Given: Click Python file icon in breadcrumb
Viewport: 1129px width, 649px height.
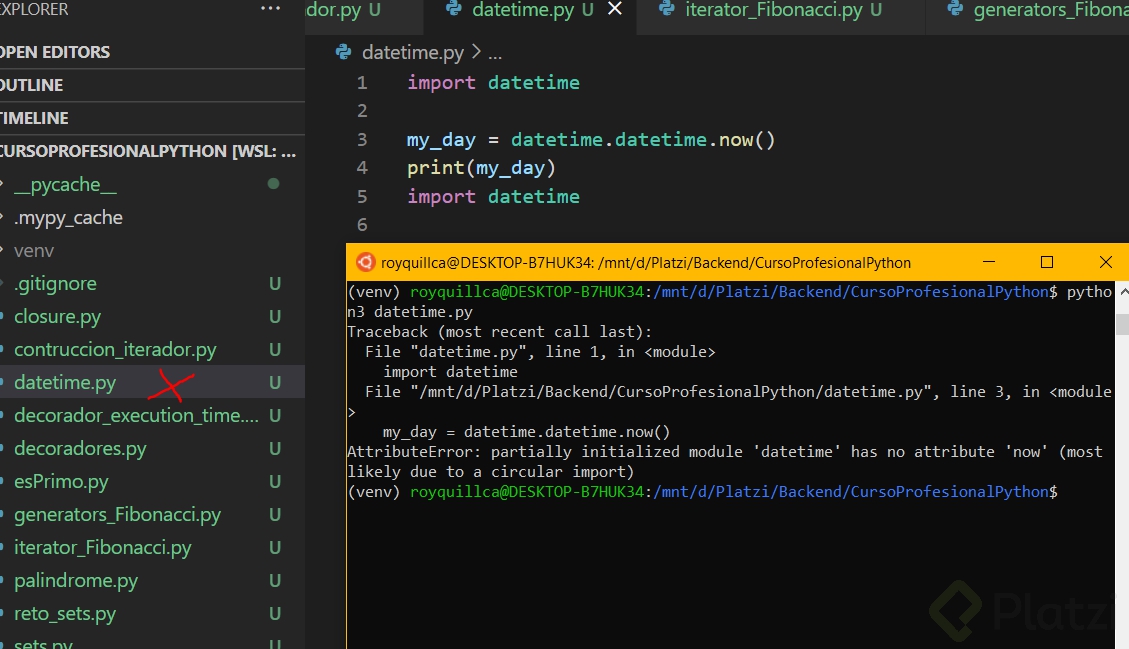Looking at the screenshot, I should (344, 52).
